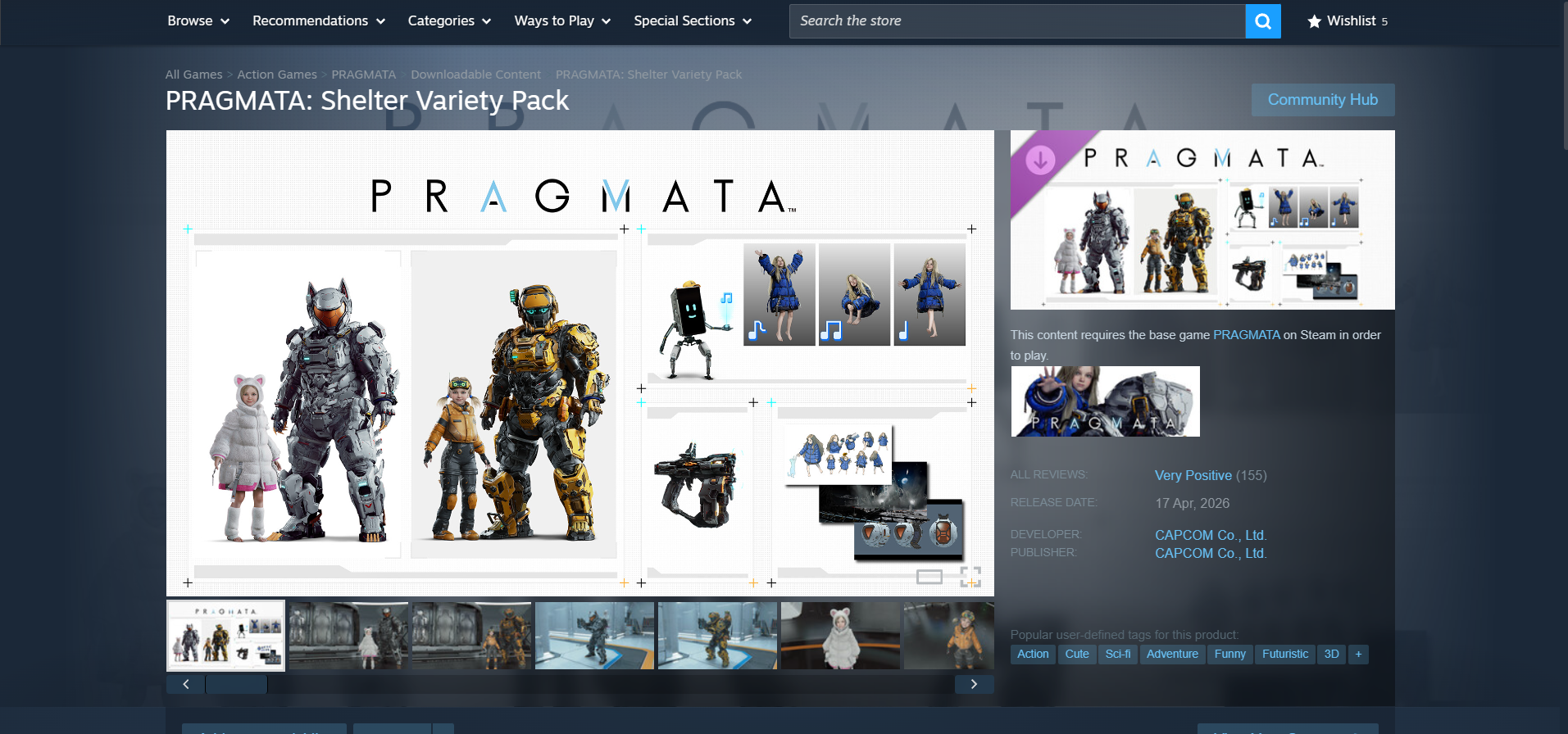Open the Special Sections dropdown
This screenshot has height=734, width=1568.
(693, 21)
